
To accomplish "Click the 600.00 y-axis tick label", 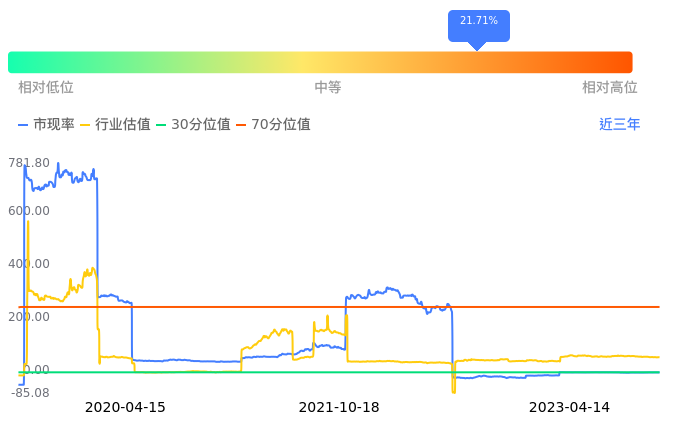I will 29,211.
